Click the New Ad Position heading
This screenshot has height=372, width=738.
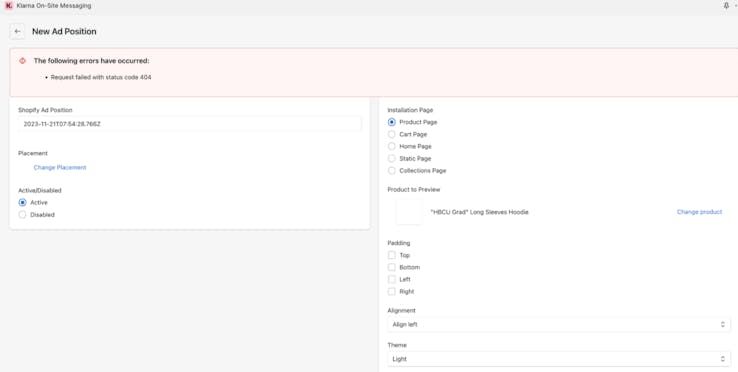click(64, 32)
